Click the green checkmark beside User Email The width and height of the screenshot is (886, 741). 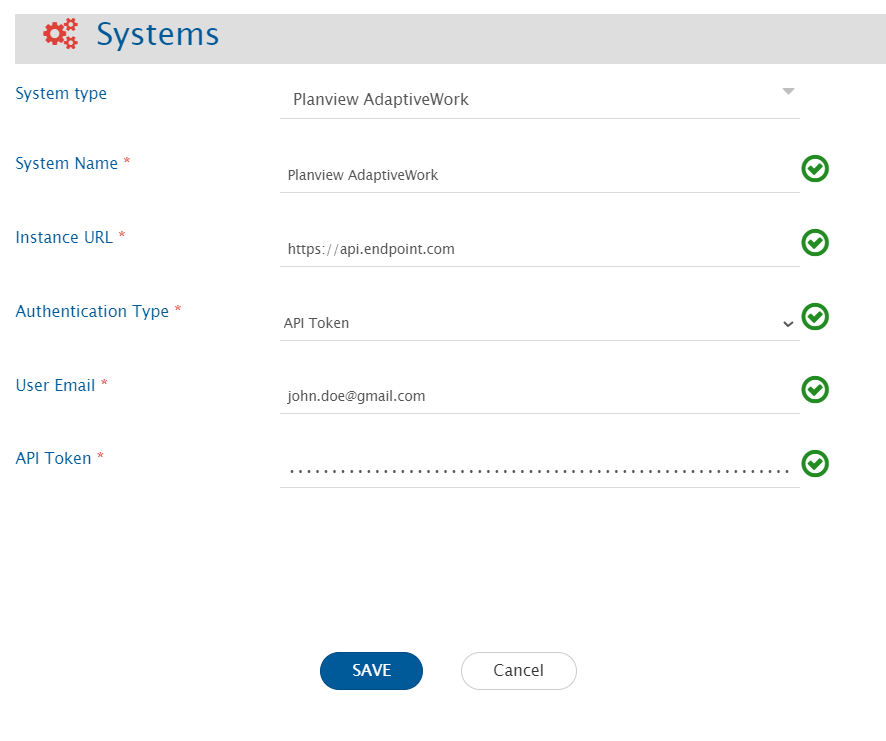coord(815,390)
